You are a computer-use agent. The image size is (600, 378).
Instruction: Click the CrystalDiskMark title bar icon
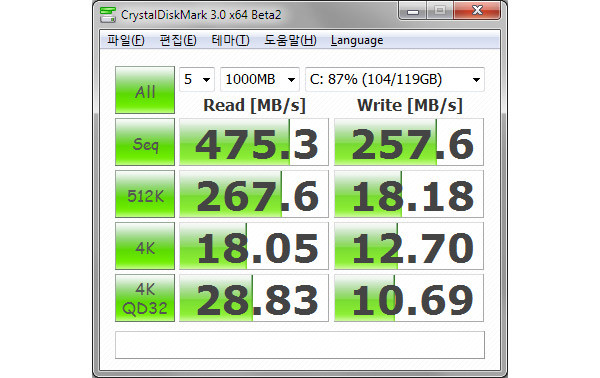pos(108,15)
